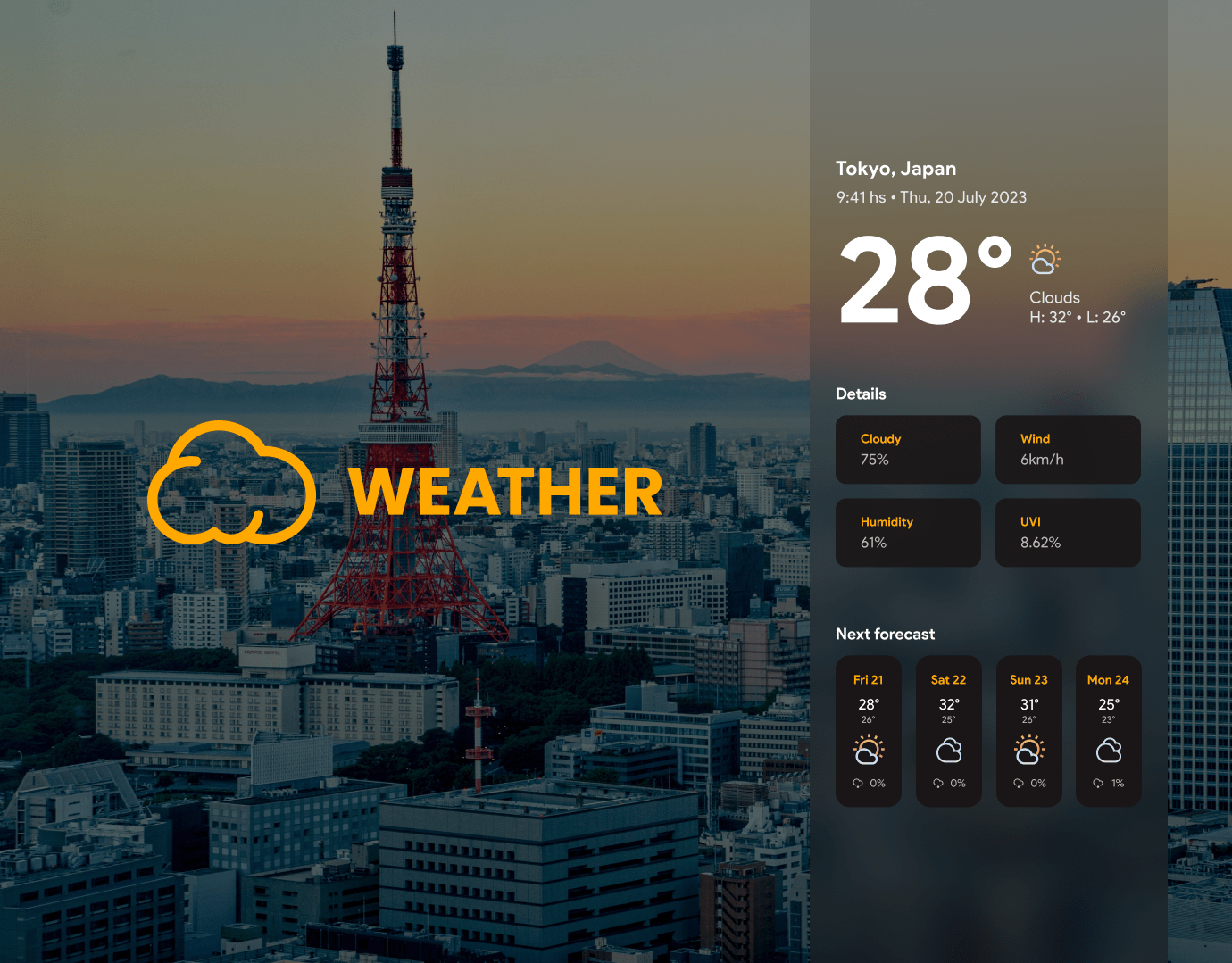Viewport: 1232px width, 963px height.
Task: Click the WEATHER logo text
Action: click(505, 492)
